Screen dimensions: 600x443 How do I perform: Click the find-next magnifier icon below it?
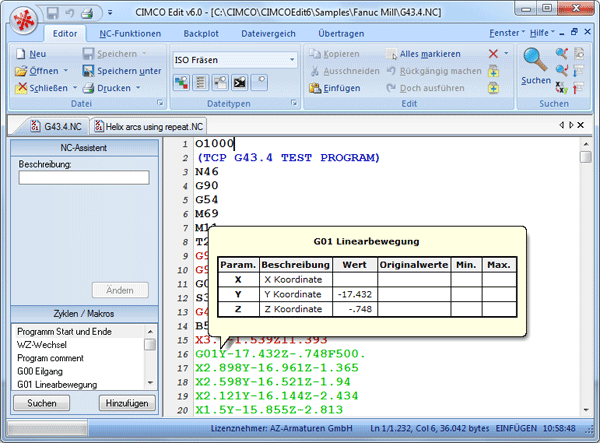pos(561,70)
